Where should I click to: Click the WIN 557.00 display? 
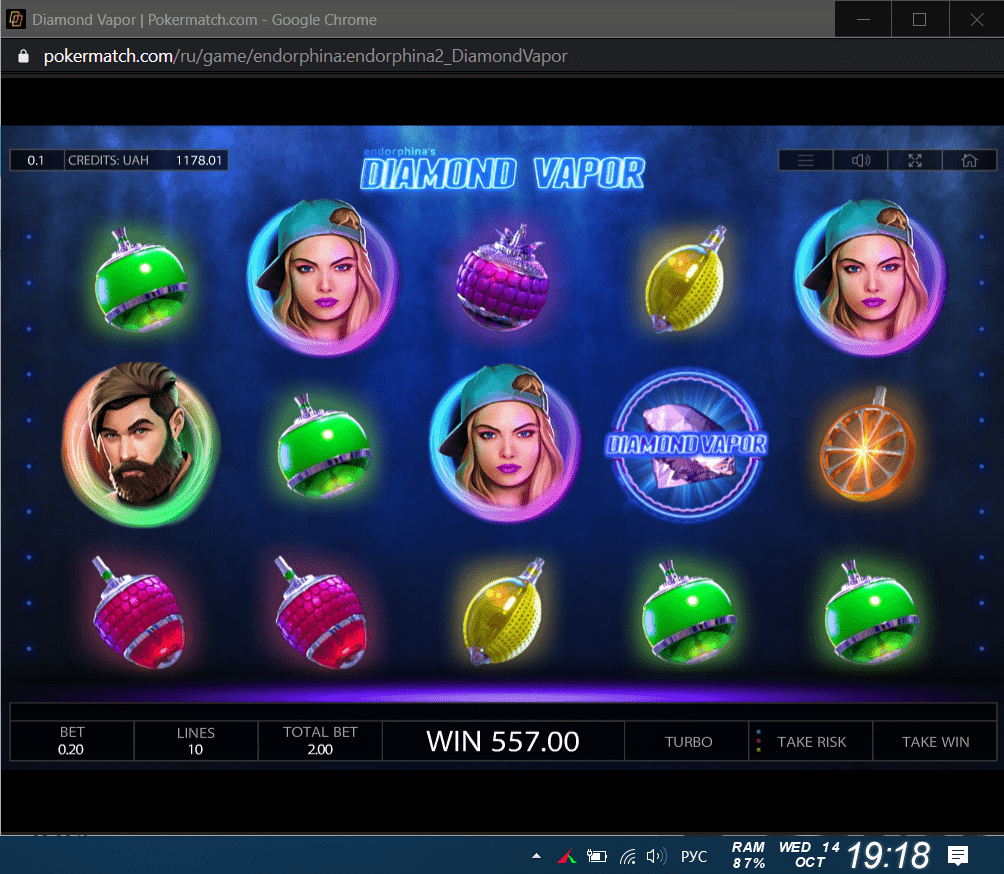click(503, 741)
